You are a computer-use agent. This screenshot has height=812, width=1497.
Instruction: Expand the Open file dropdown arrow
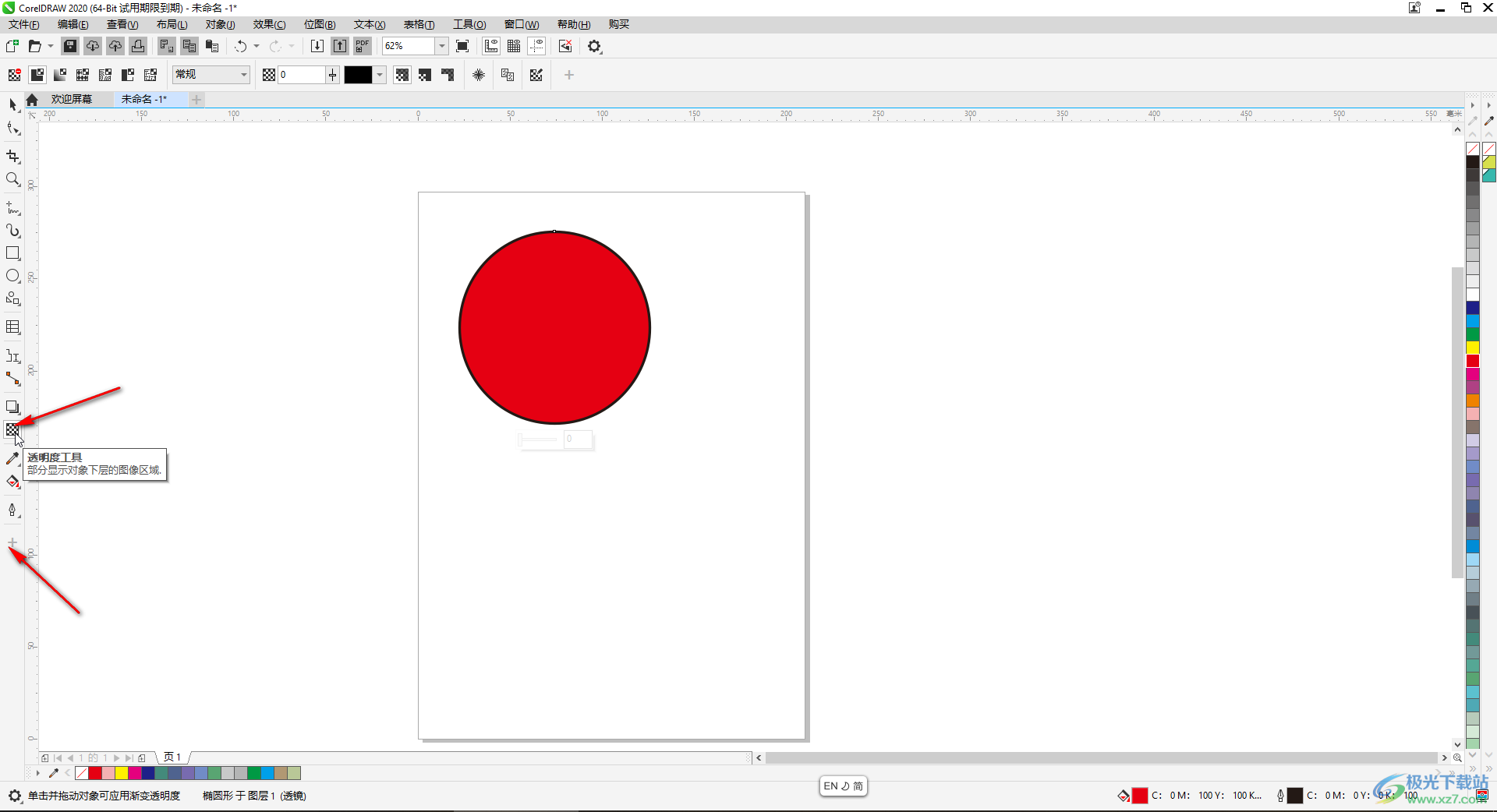[x=51, y=46]
